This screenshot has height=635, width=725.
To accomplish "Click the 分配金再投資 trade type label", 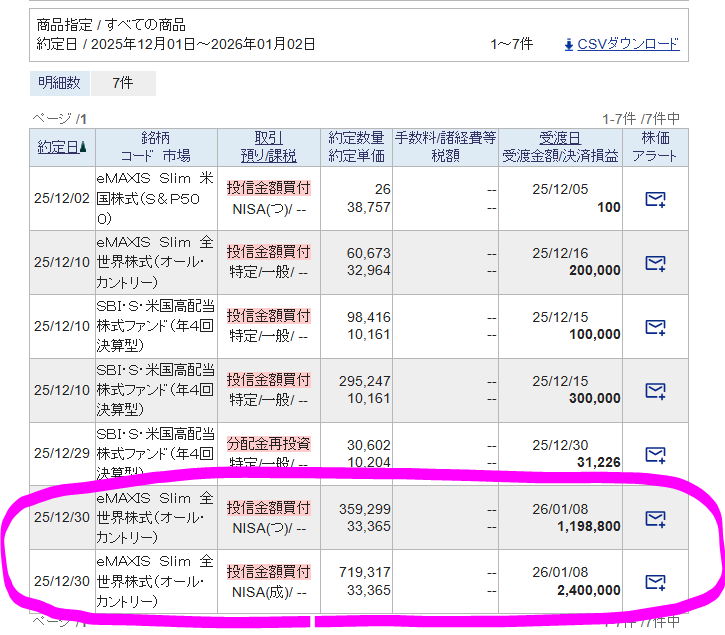I will [268, 443].
